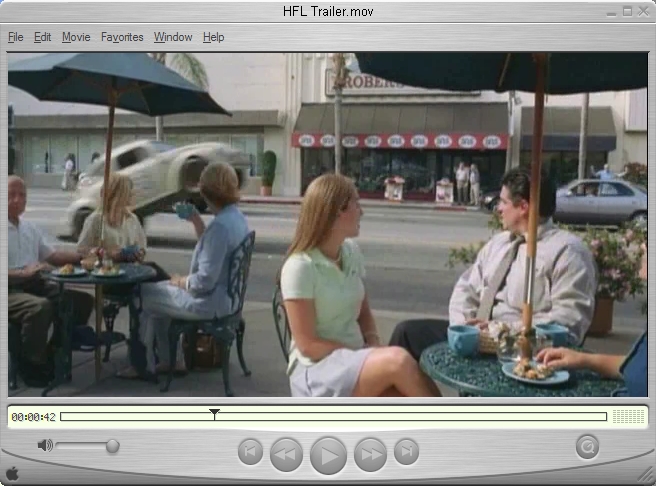Close the HFL Trailer.mov window

643,12
